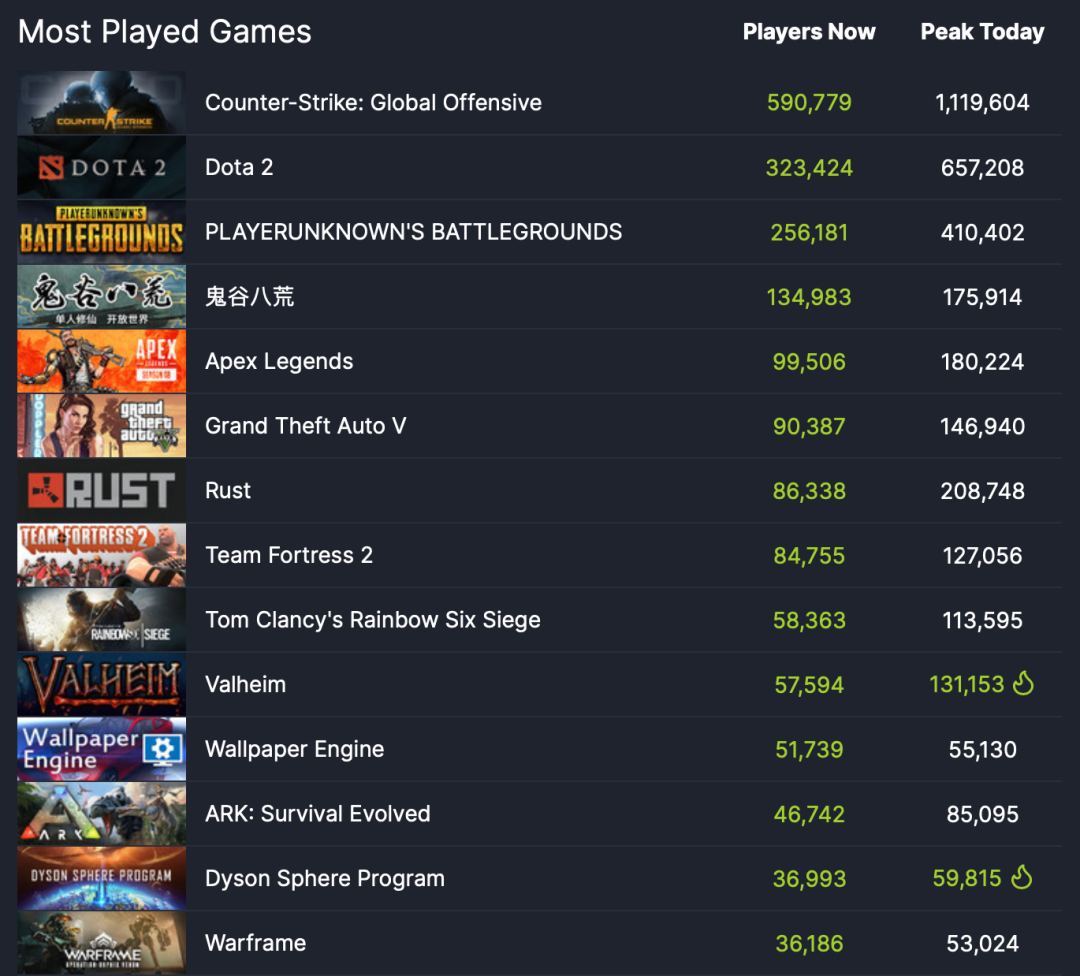Open the Apex Legends title link
The width and height of the screenshot is (1080, 976).
click(279, 362)
